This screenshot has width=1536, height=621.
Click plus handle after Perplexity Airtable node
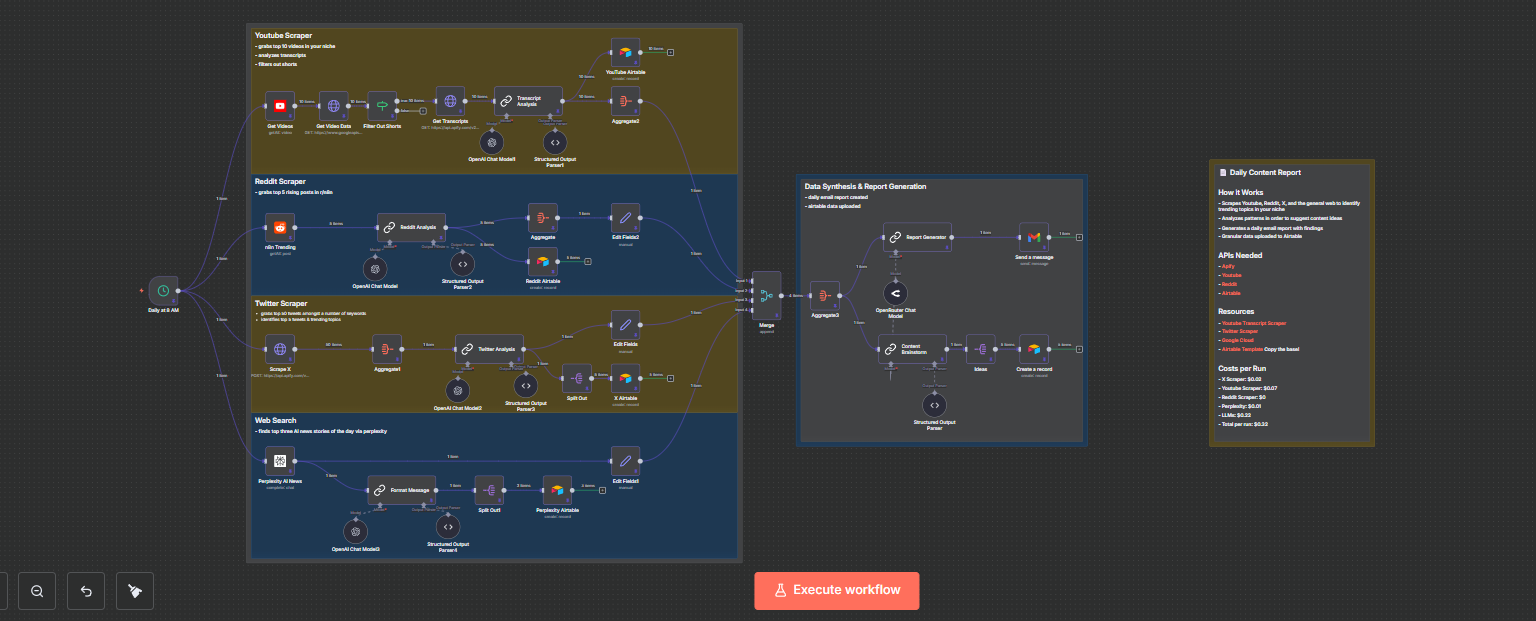point(602,490)
